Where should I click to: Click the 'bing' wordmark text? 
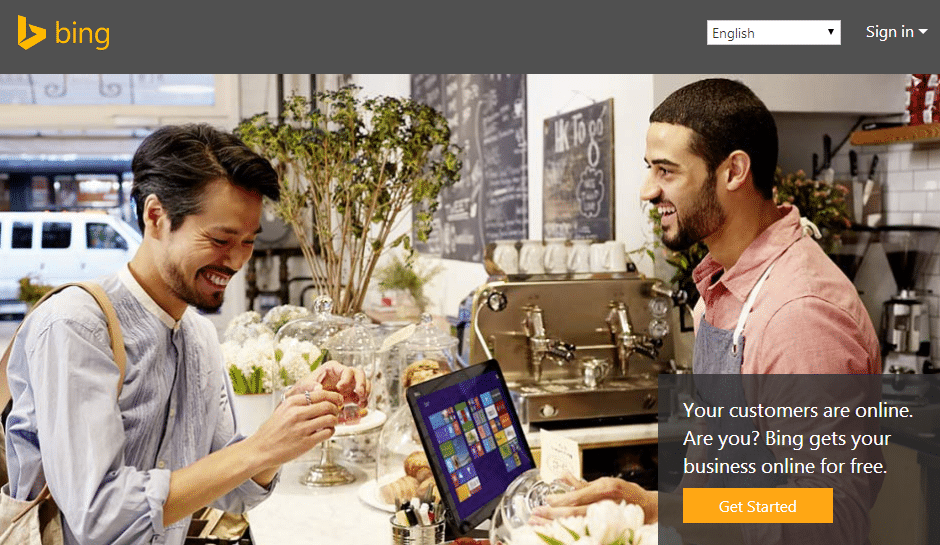(x=83, y=34)
